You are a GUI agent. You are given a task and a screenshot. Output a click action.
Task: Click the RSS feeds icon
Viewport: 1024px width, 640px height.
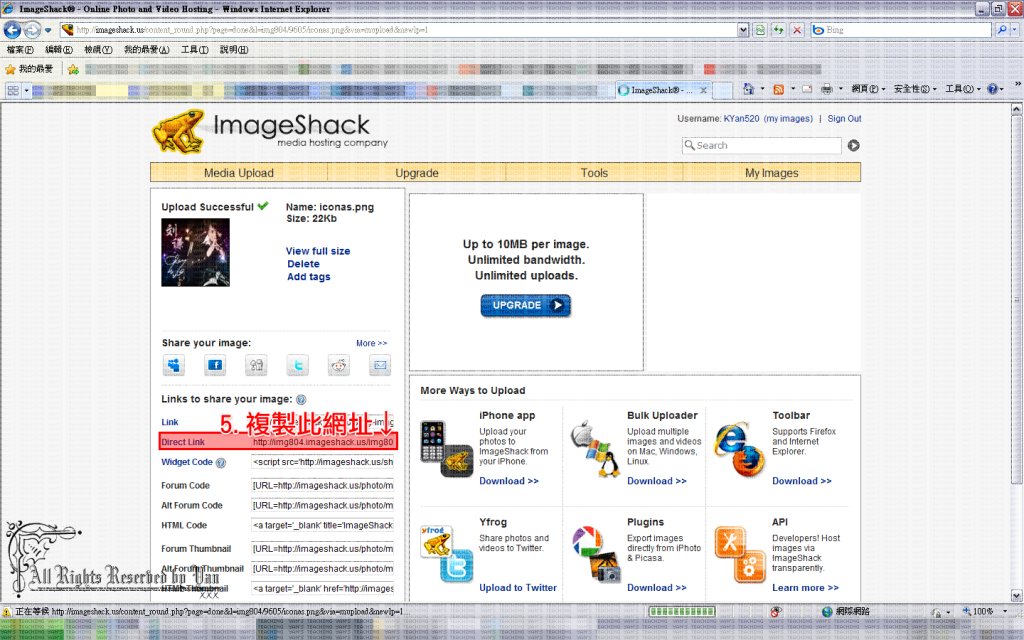(x=778, y=89)
